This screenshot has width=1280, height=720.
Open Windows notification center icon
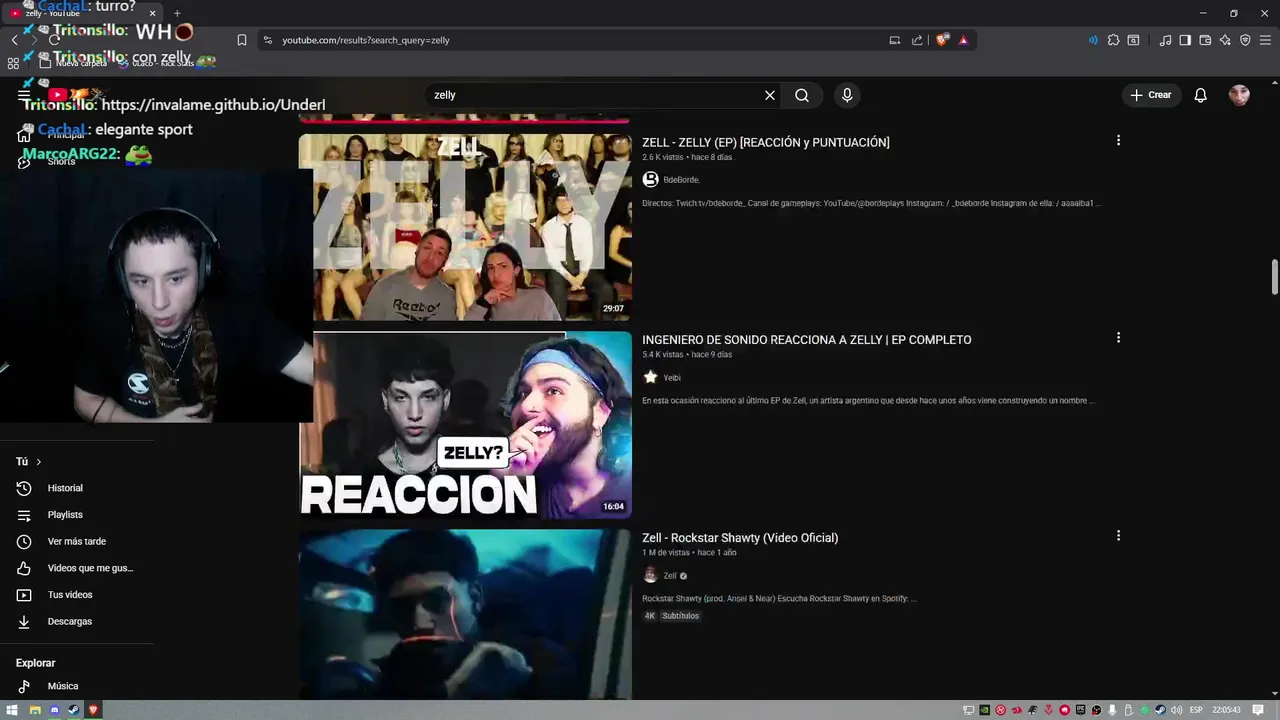[1258, 710]
